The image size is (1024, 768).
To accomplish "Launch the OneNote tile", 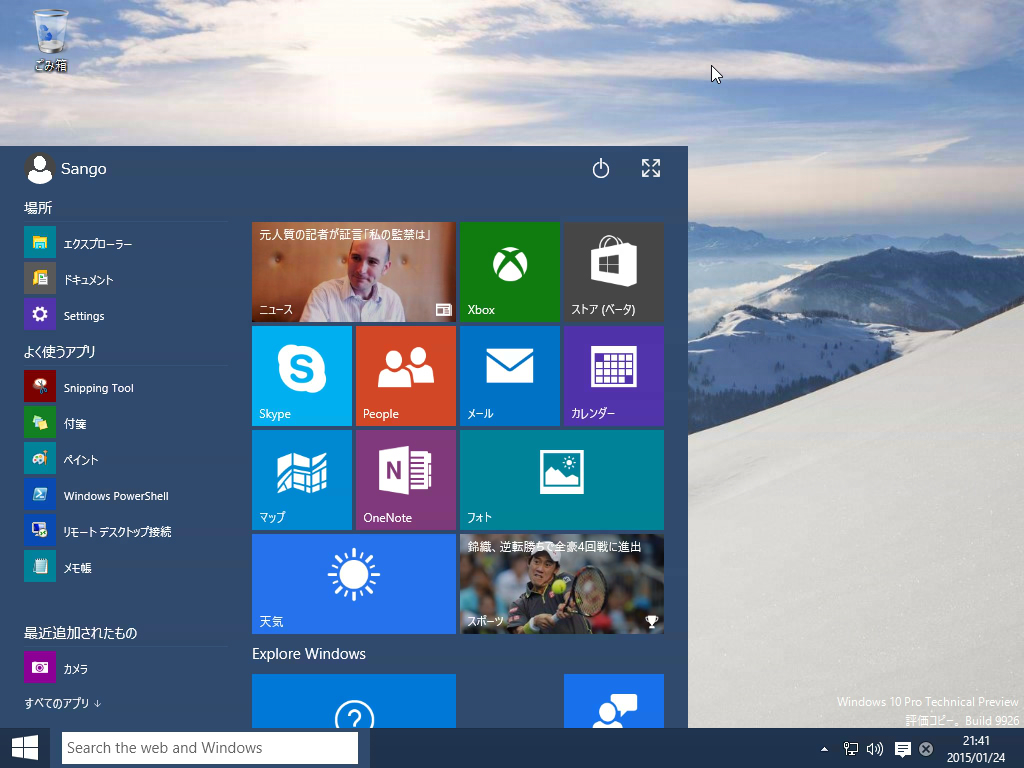I will (x=406, y=480).
